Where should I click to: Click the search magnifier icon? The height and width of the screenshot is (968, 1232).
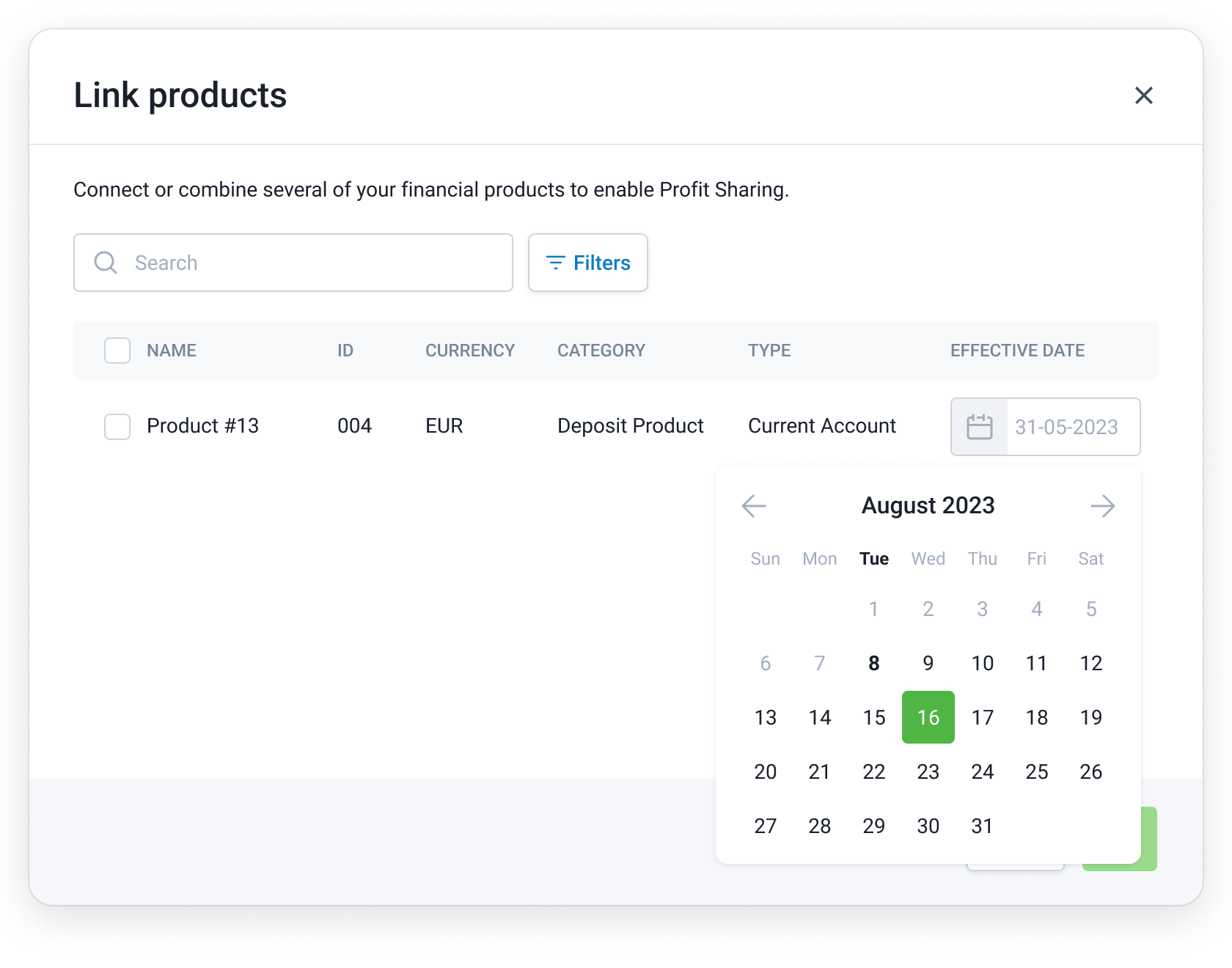click(106, 263)
